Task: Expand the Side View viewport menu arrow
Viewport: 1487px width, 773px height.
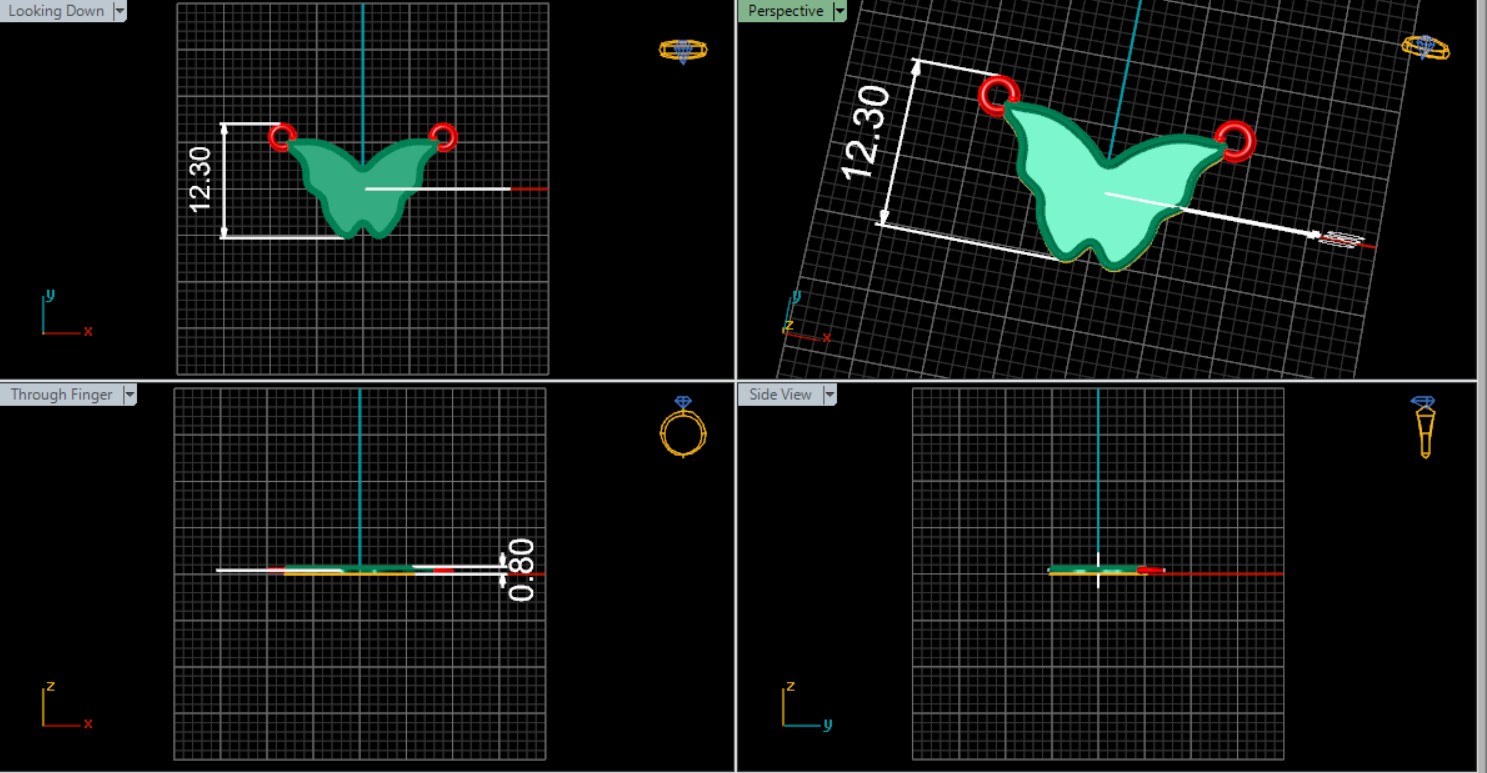Action: [x=829, y=395]
